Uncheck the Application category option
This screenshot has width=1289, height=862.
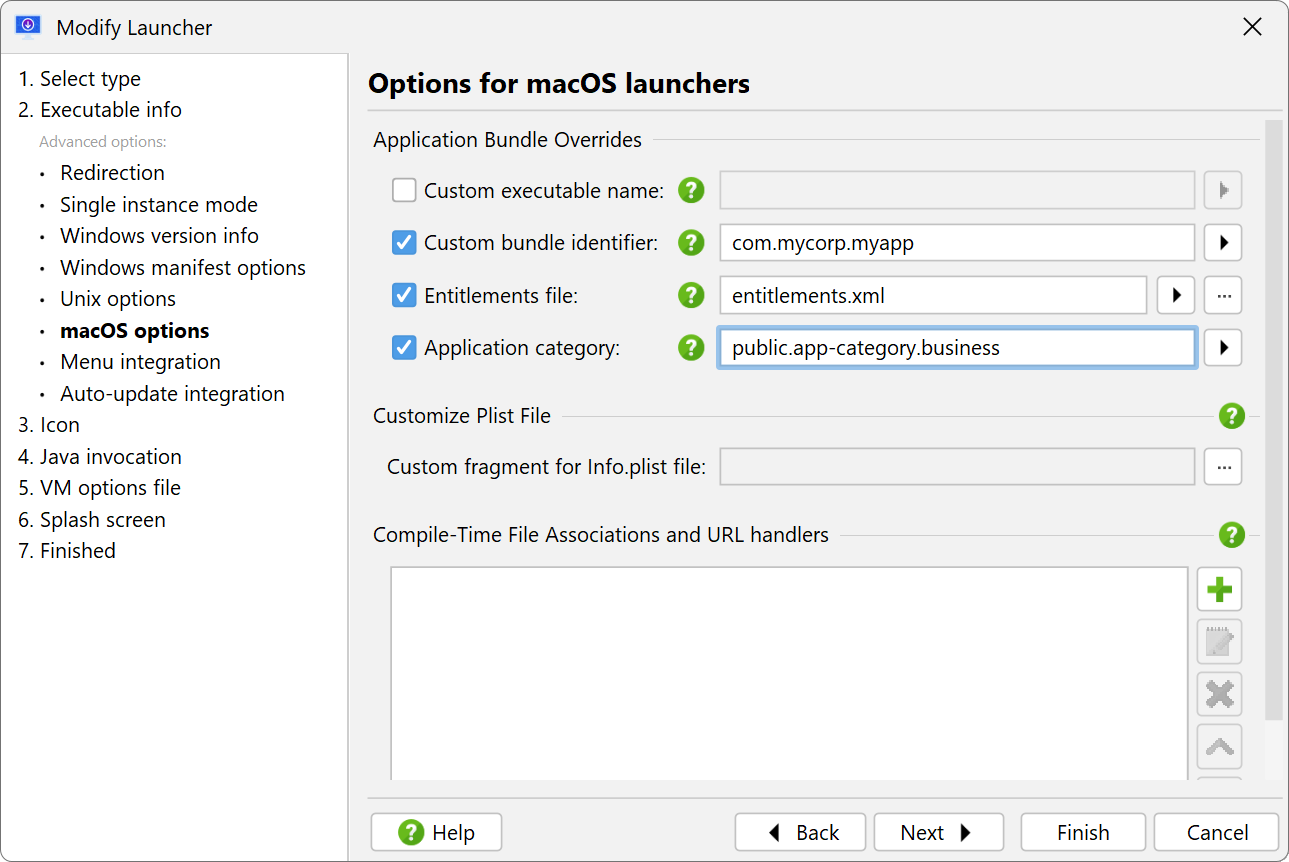tap(404, 347)
